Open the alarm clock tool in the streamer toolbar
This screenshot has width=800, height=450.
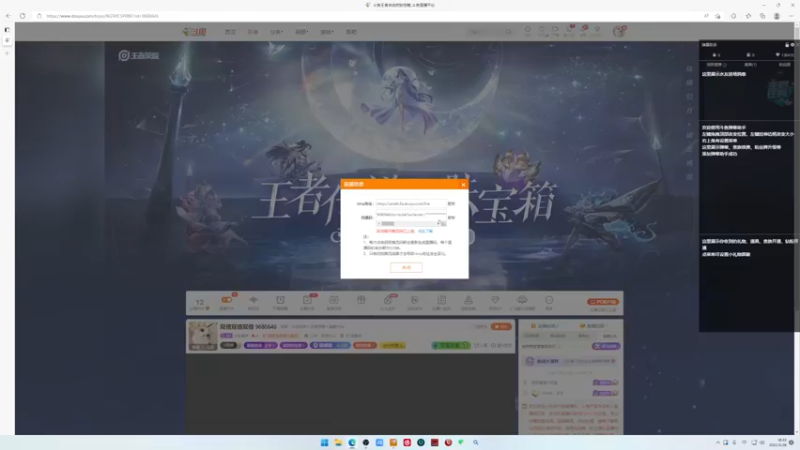[280, 302]
